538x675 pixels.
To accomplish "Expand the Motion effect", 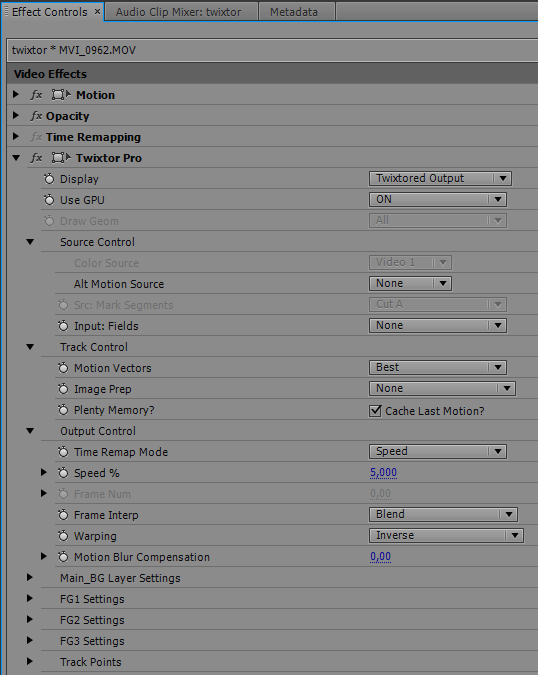I will [x=16, y=94].
